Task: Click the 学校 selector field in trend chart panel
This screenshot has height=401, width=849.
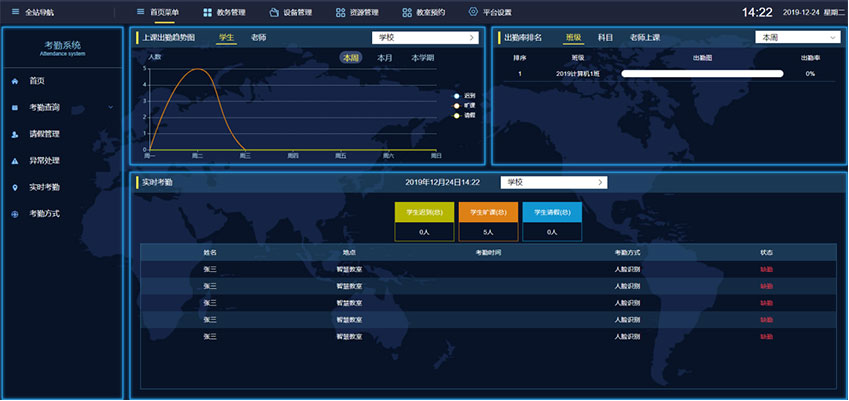Action: coord(425,37)
